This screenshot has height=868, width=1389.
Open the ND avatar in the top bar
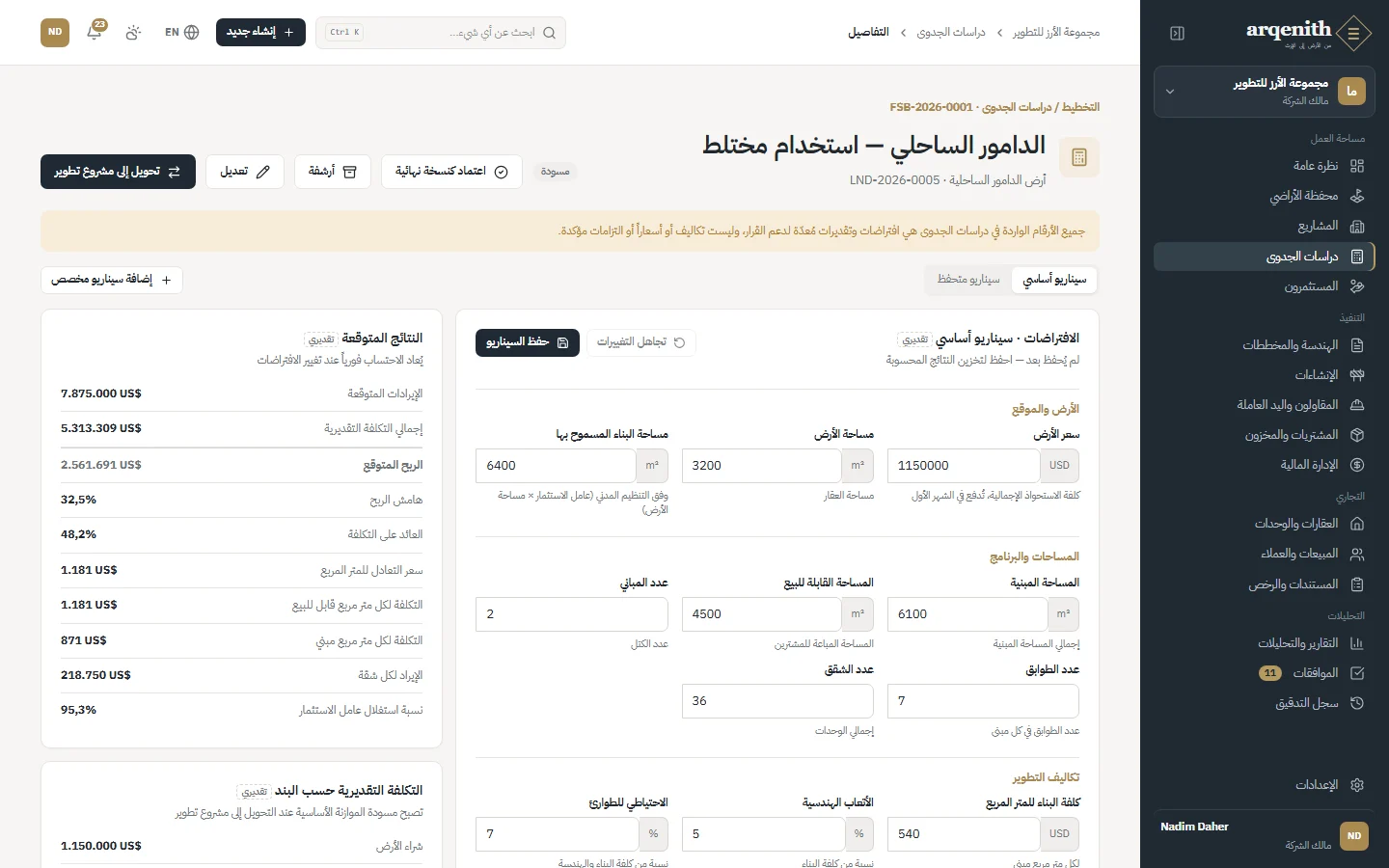[55, 32]
